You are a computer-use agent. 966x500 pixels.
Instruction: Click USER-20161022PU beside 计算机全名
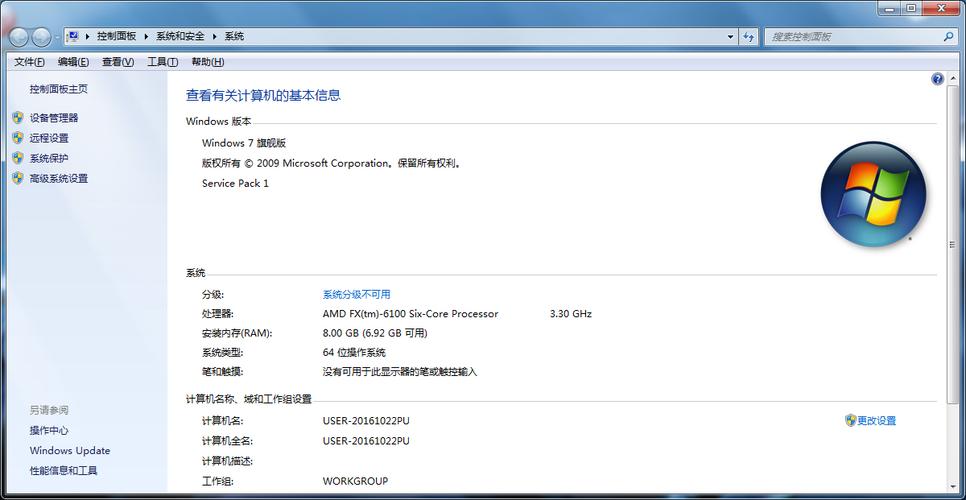pyautogui.click(x=366, y=441)
